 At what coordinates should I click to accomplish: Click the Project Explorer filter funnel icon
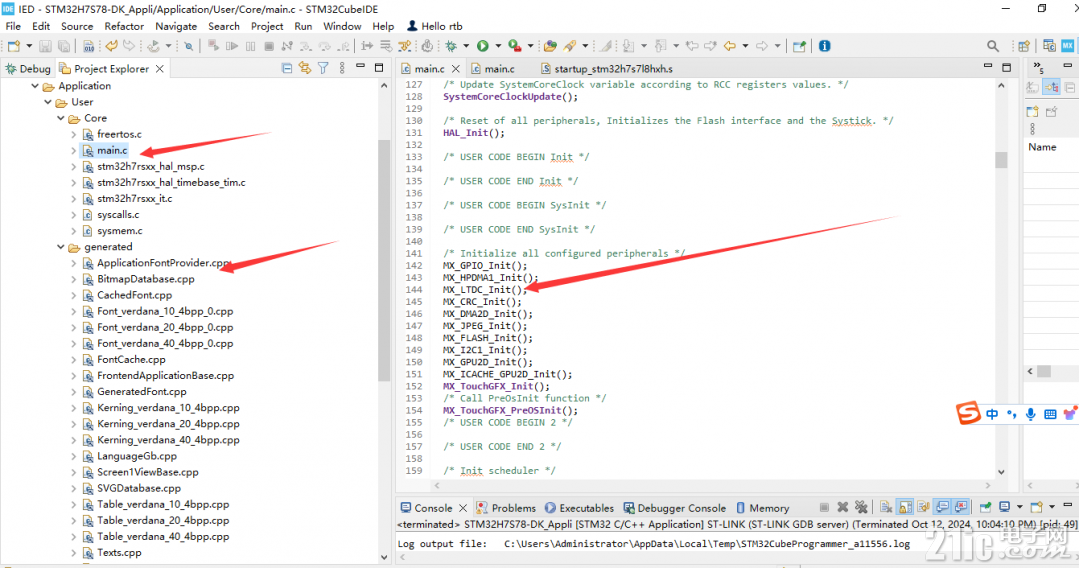(x=323, y=68)
